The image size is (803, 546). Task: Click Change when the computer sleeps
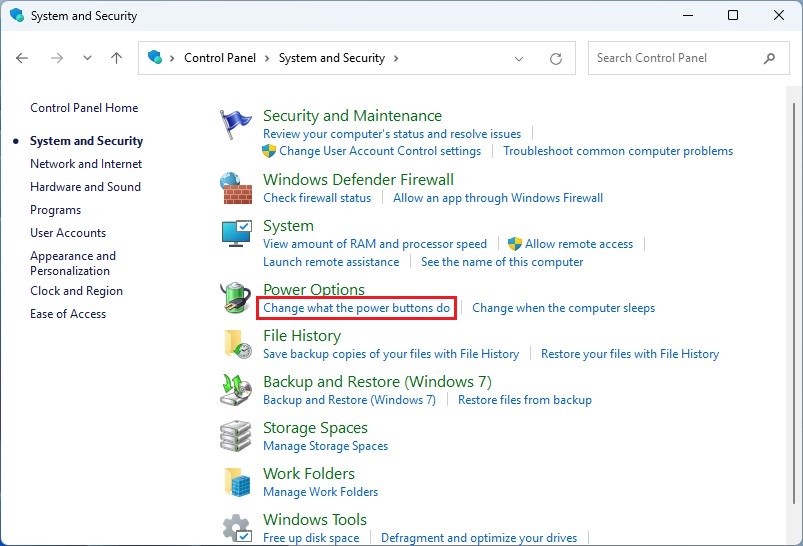[x=563, y=308]
